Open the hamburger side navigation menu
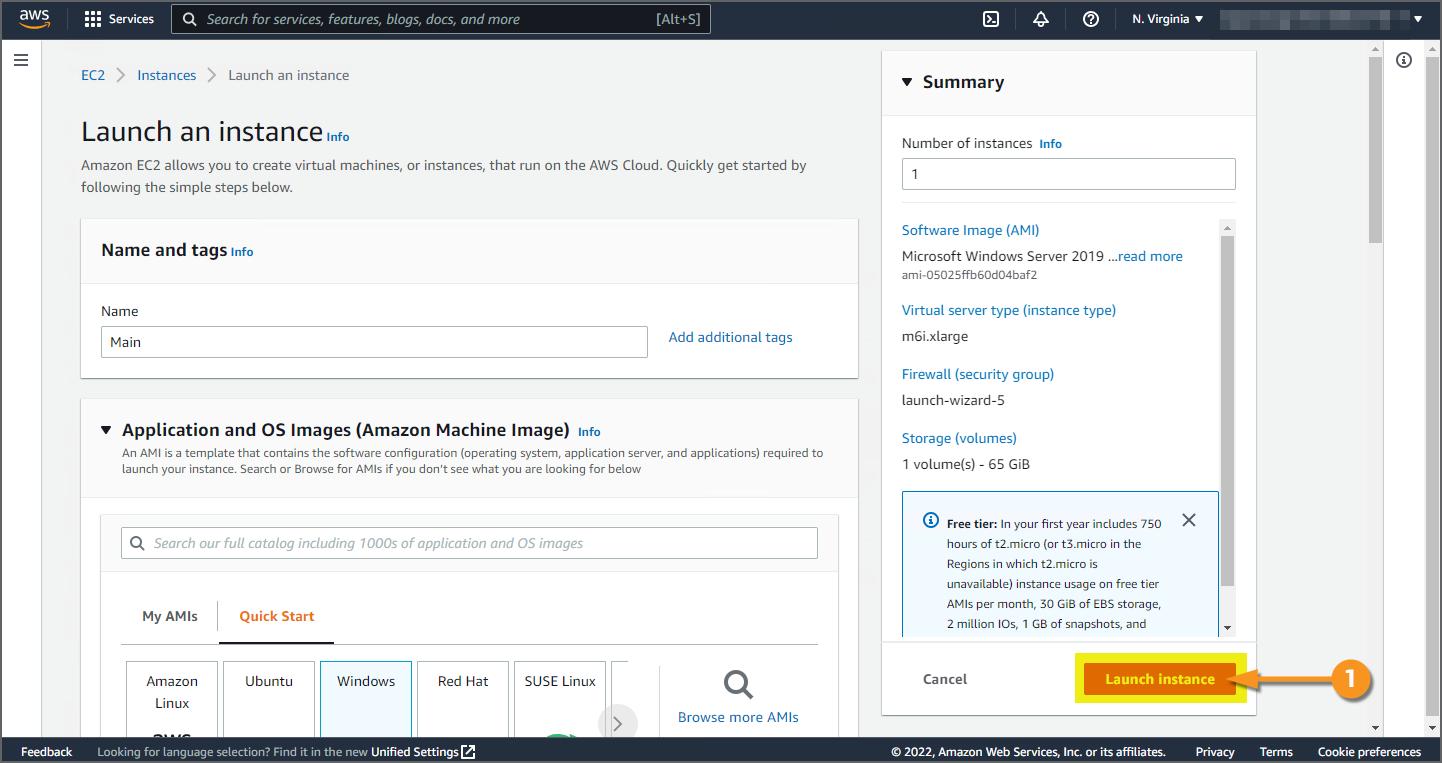 tap(21, 61)
